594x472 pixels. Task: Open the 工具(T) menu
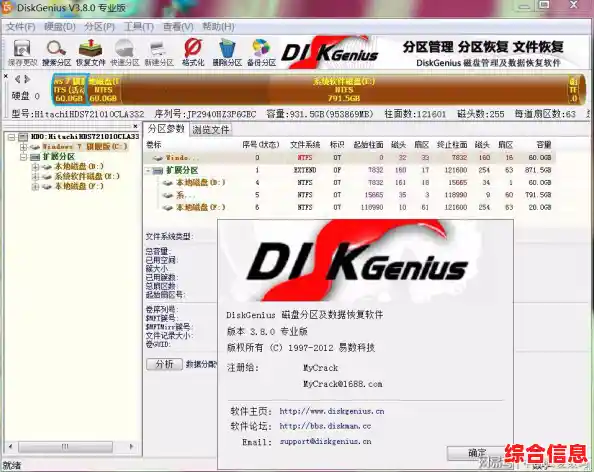coord(139,27)
